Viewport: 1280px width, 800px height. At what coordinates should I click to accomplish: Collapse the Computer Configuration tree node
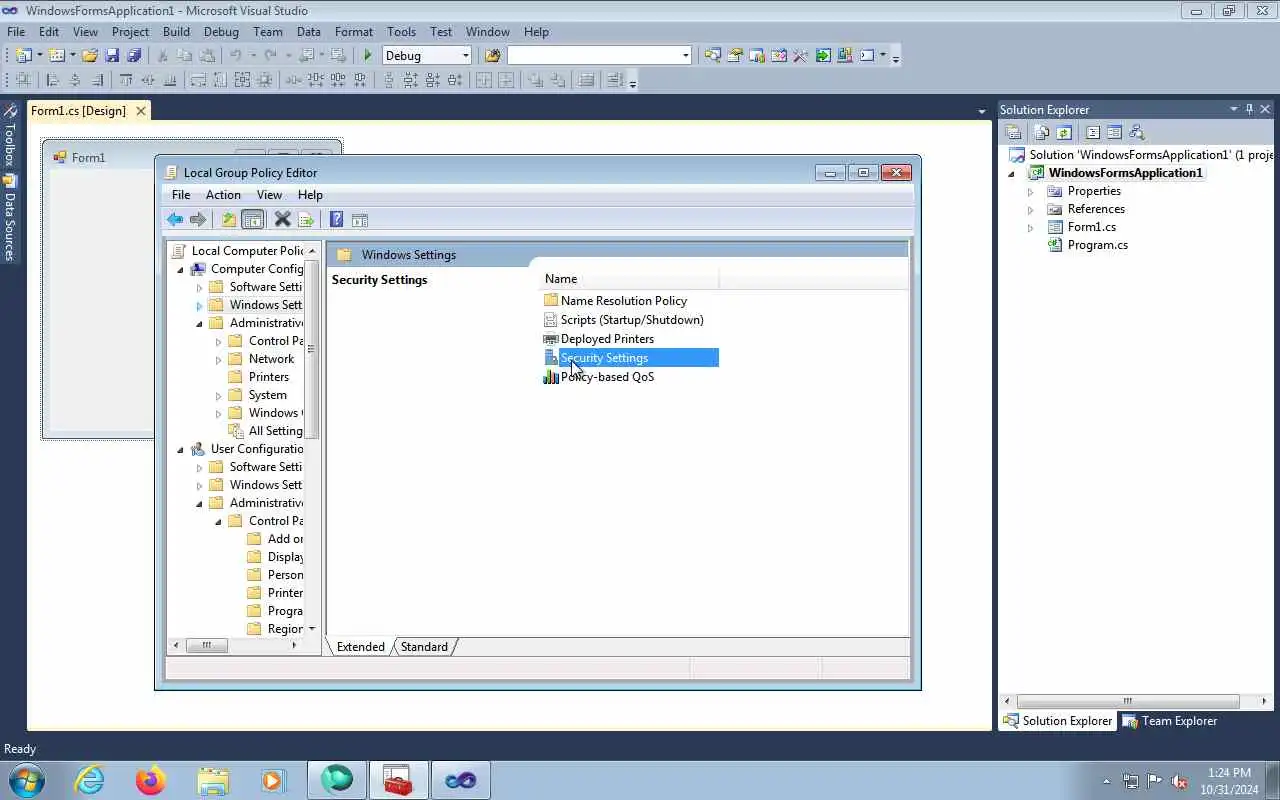(181, 269)
